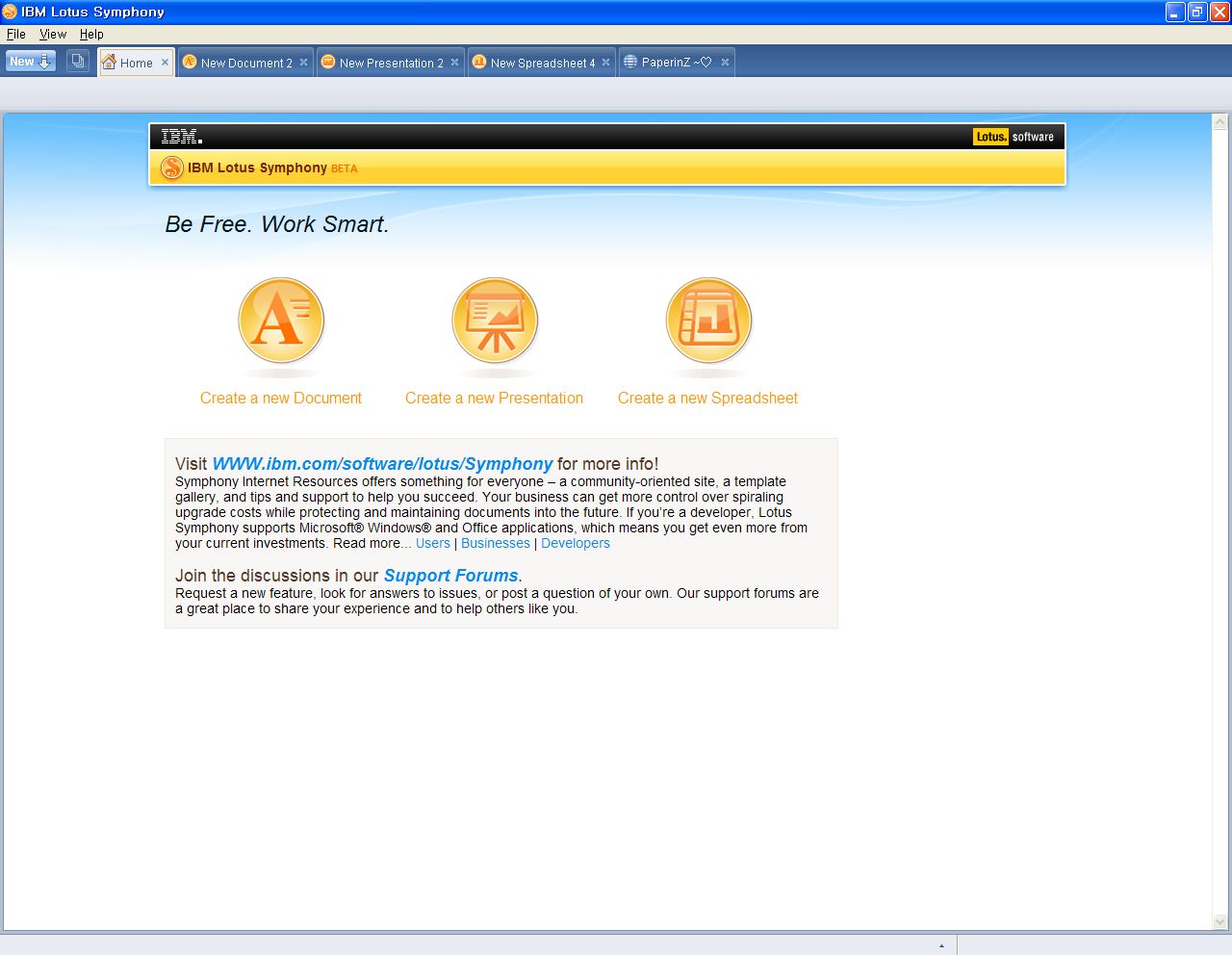Click the Lotus software logo

click(1014, 137)
